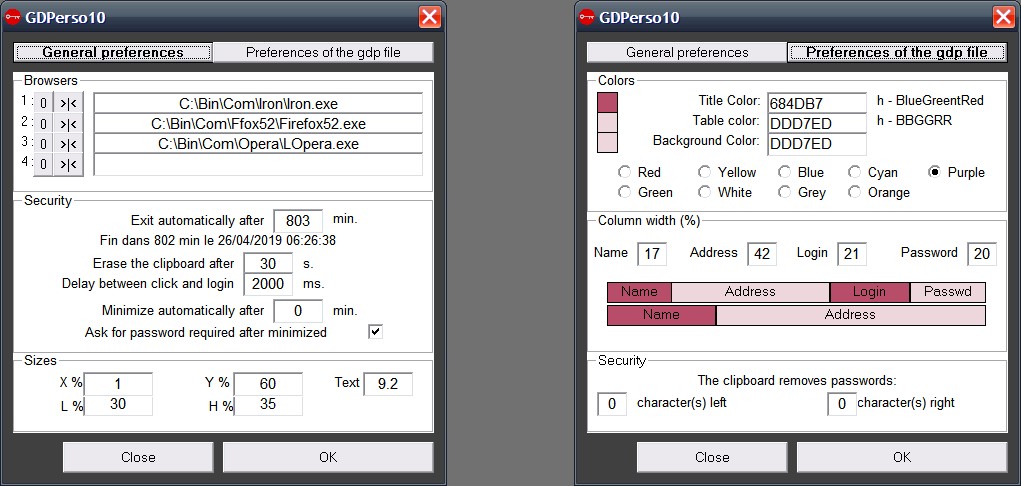Click the red key icon in left title bar
The height and width of the screenshot is (486, 1021).
(x=13, y=17)
